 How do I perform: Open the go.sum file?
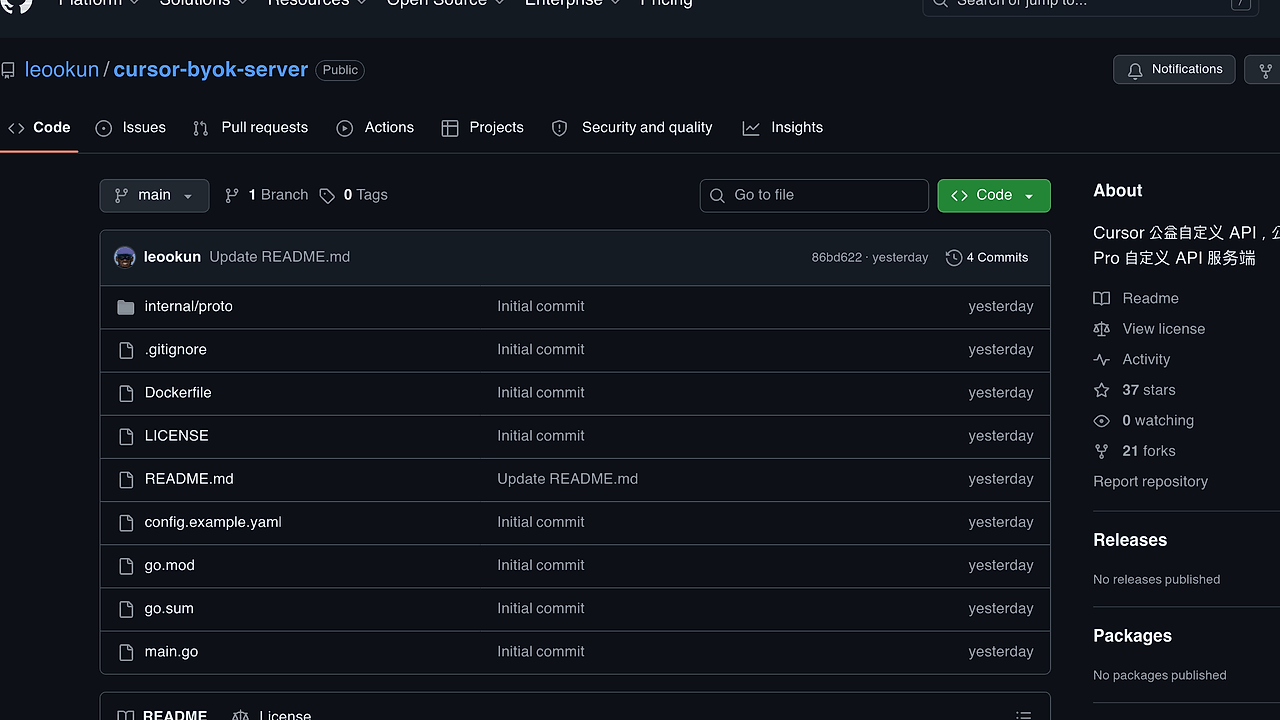tap(169, 608)
